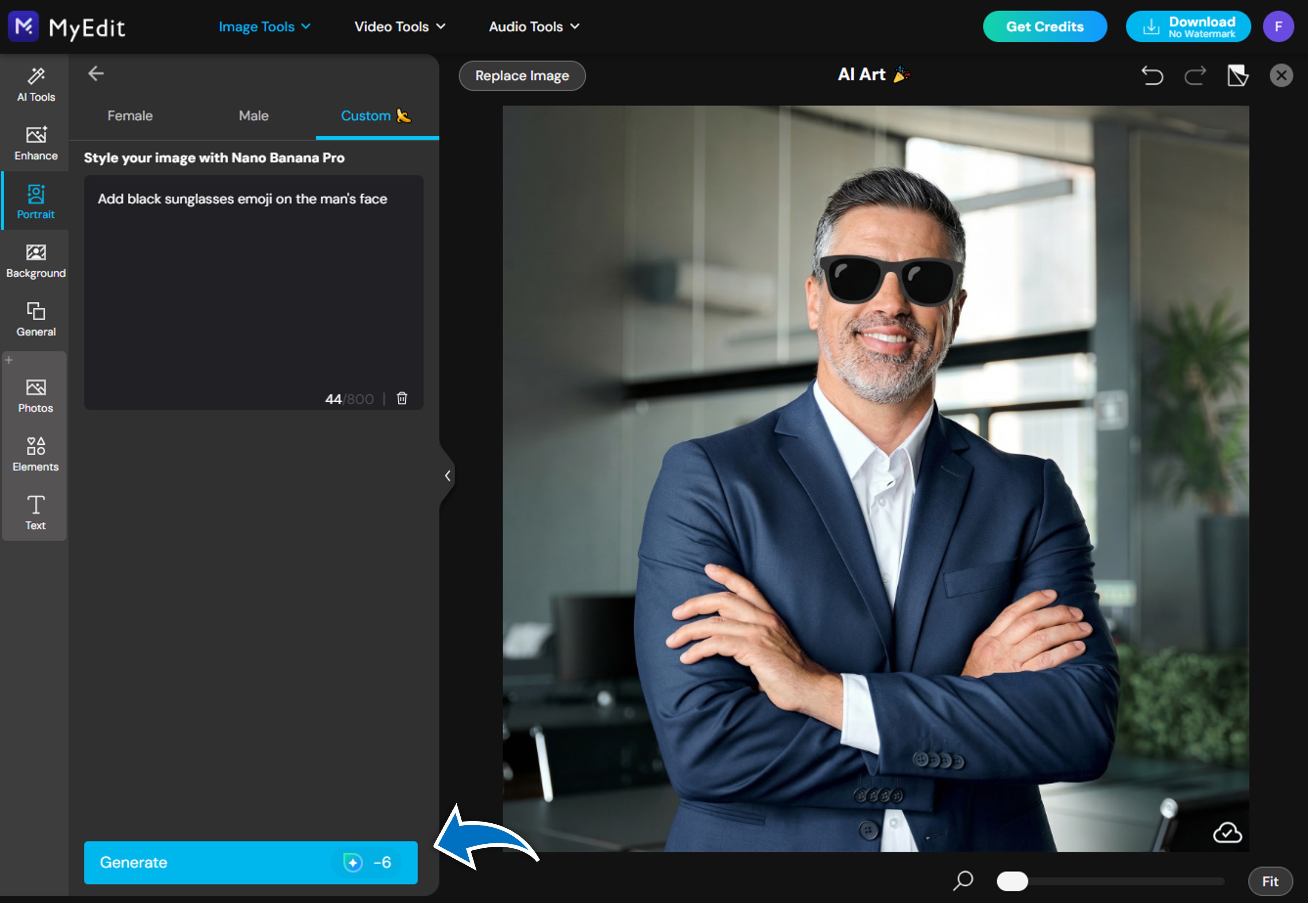Switch to the Female tab
Viewport: 1308px width, 924px height.
coord(130,116)
